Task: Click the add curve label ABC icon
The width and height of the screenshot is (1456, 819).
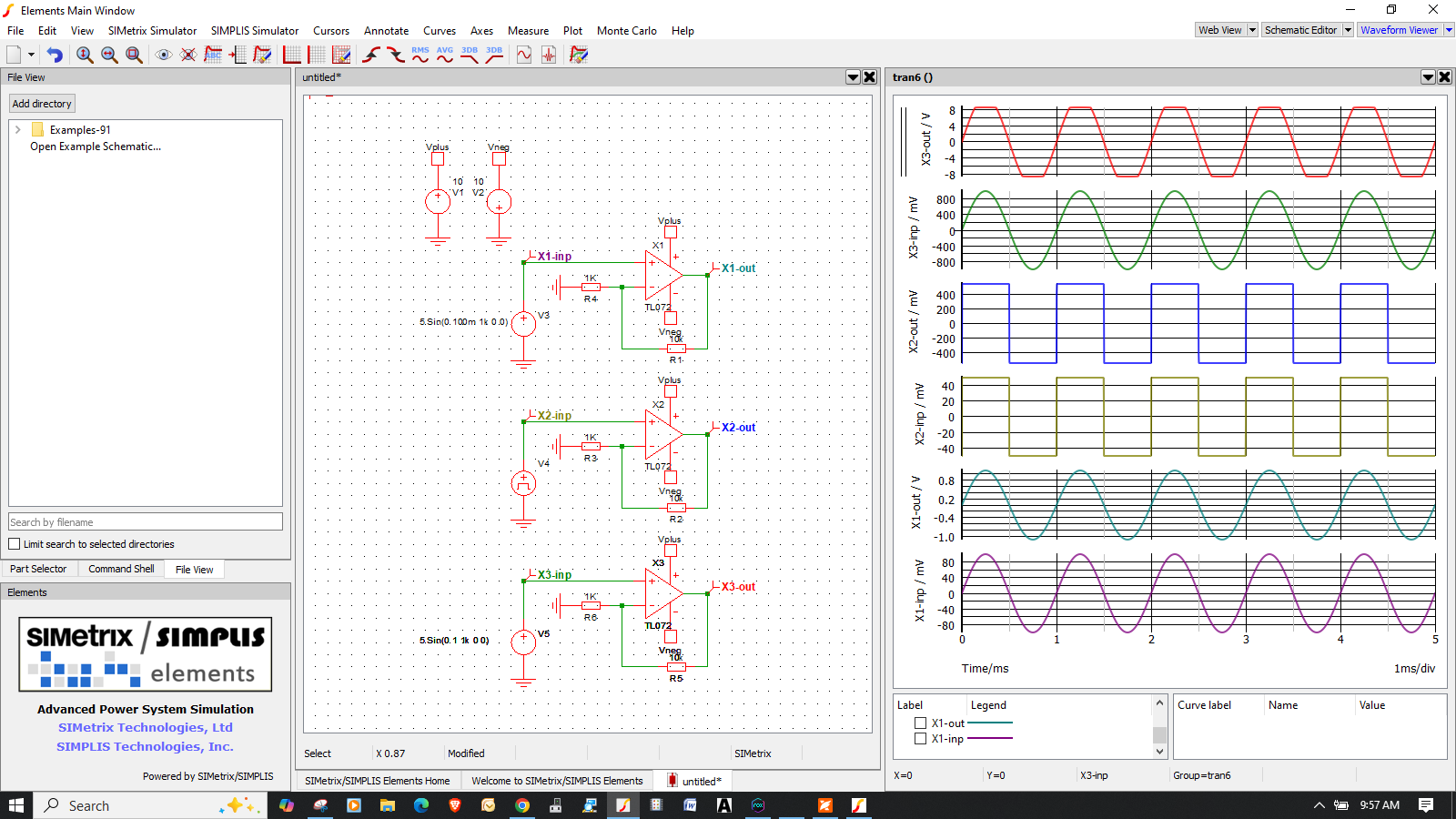Action: [x=213, y=55]
